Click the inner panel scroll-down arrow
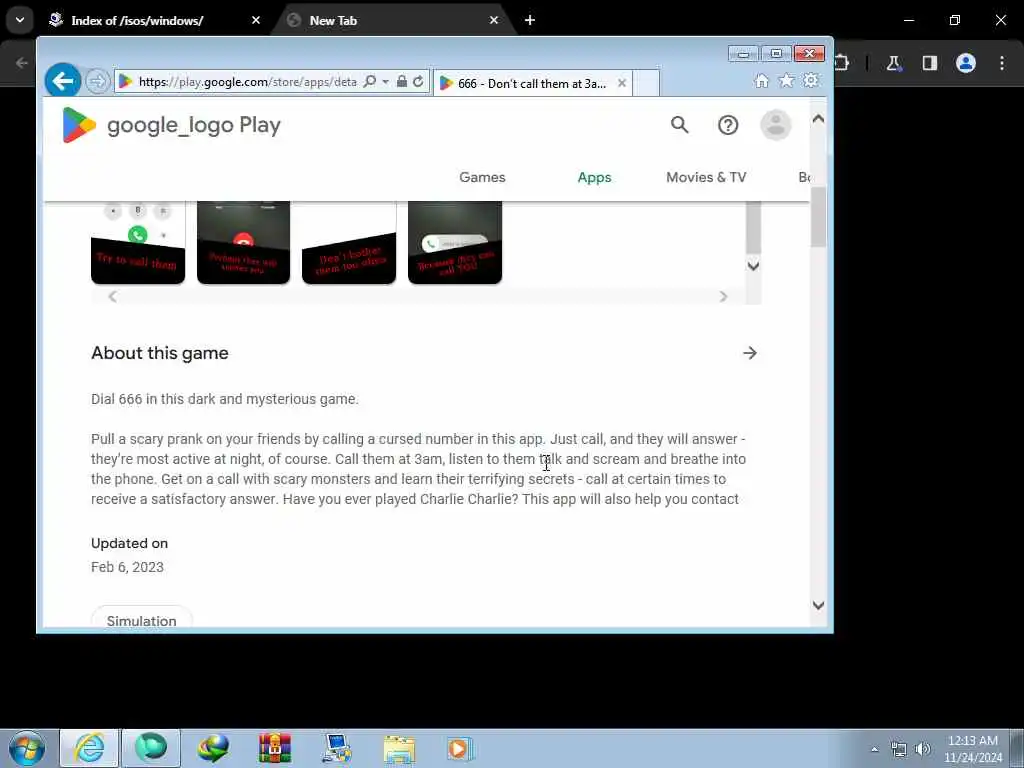 click(x=753, y=266)
